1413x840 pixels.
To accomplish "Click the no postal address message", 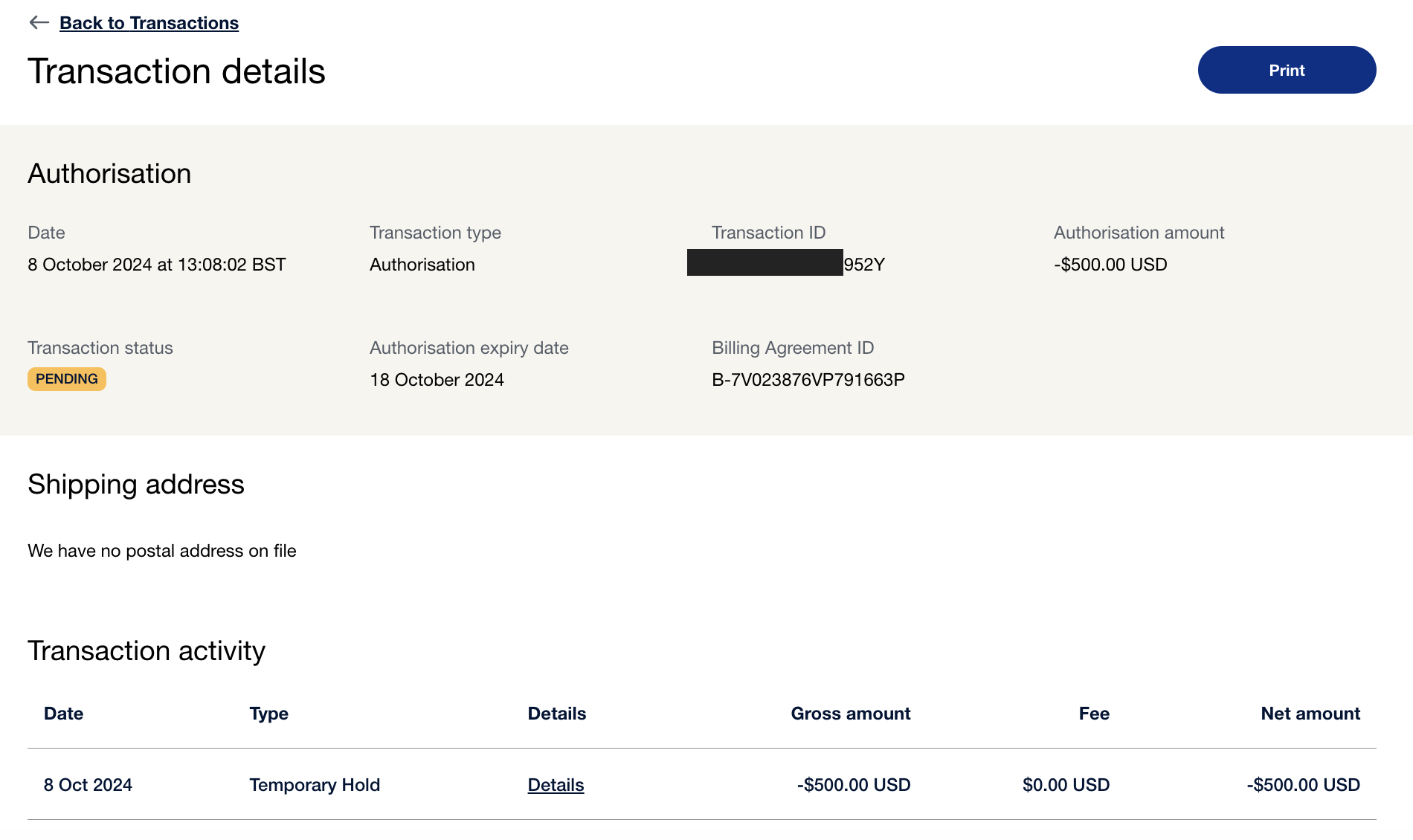I will point(162,551).
